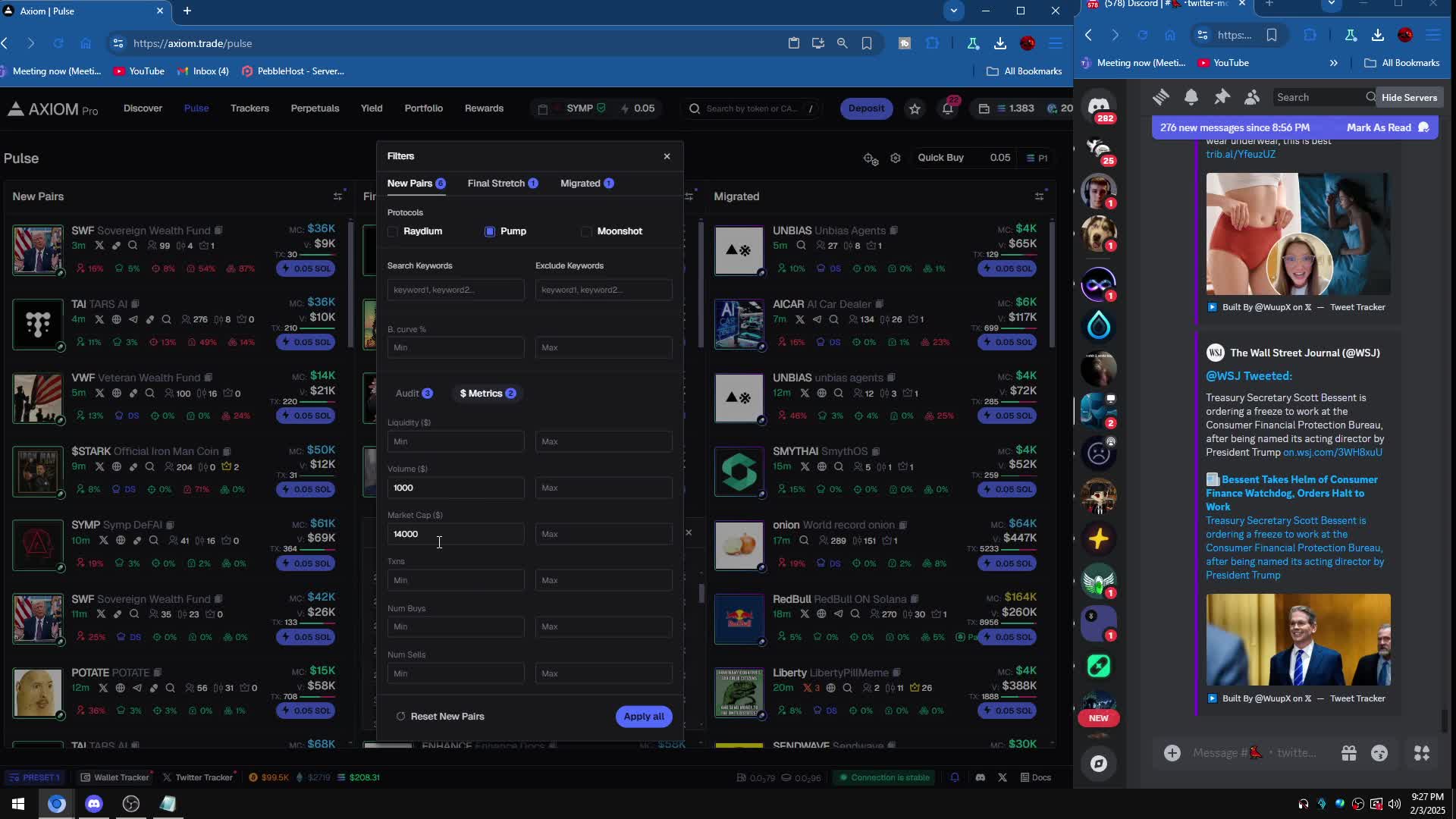Click quick buy 0.05 SOL for UNBIAS Unbias Agents
This screenshot has height=819, width=1456.
[1006, 268]
